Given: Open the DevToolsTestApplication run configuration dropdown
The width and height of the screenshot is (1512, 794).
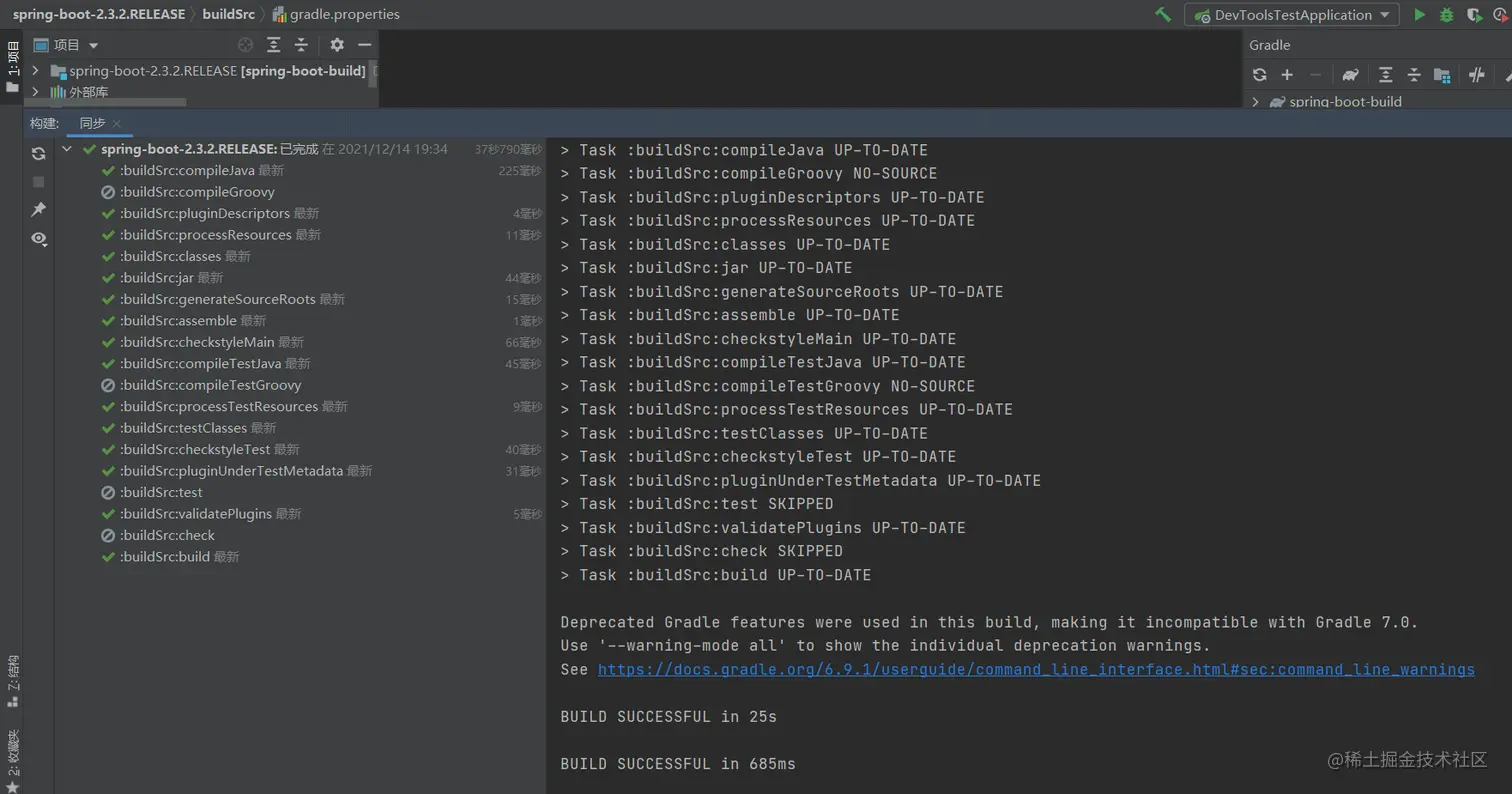Looking at the screenshot, I should (1291, 15).
